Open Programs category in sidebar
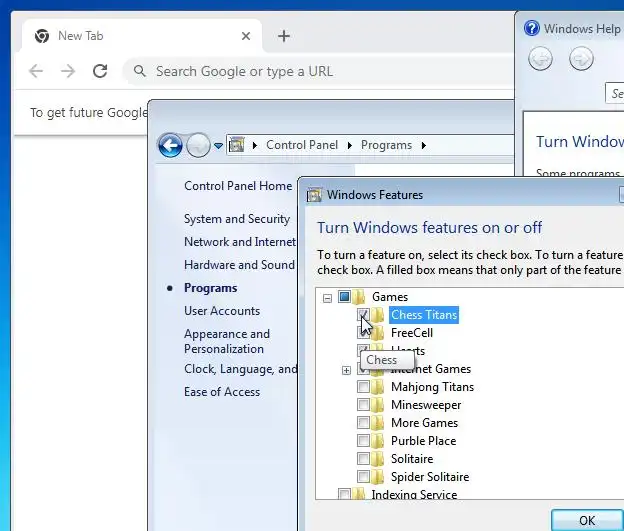 [211, 288]
